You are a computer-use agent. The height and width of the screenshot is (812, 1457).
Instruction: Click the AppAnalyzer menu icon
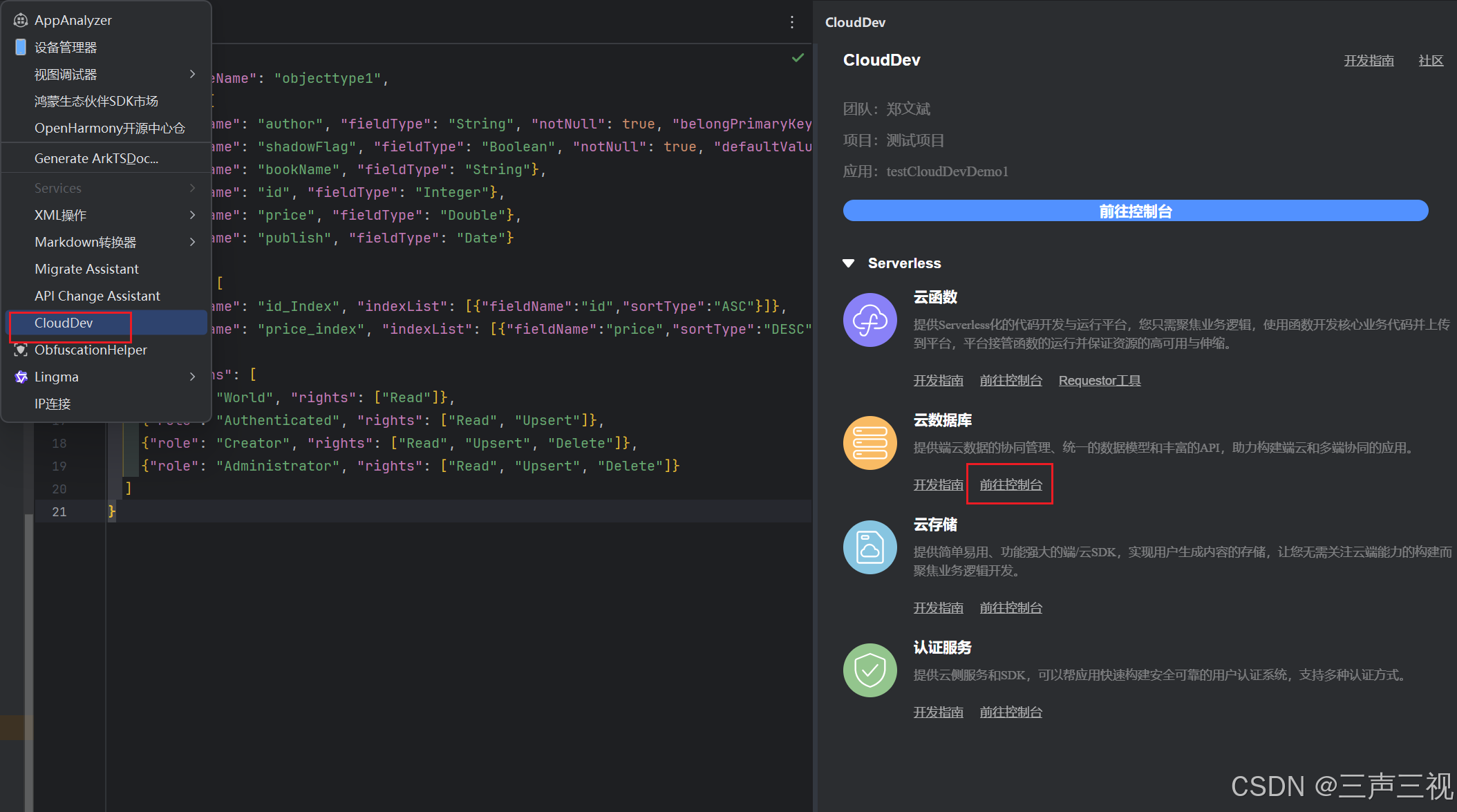[x=21, y=20]
